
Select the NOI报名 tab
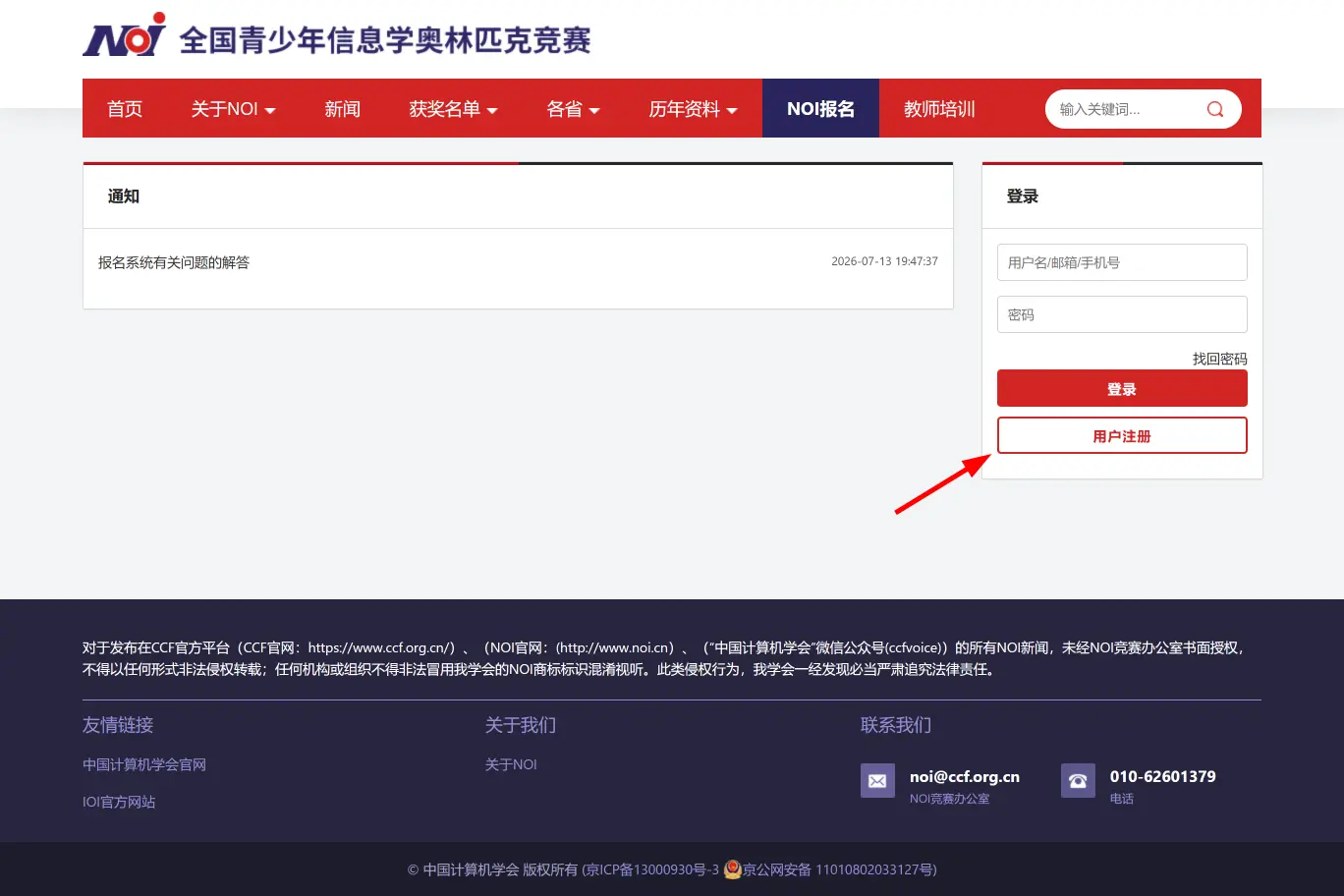click(820, 109)
